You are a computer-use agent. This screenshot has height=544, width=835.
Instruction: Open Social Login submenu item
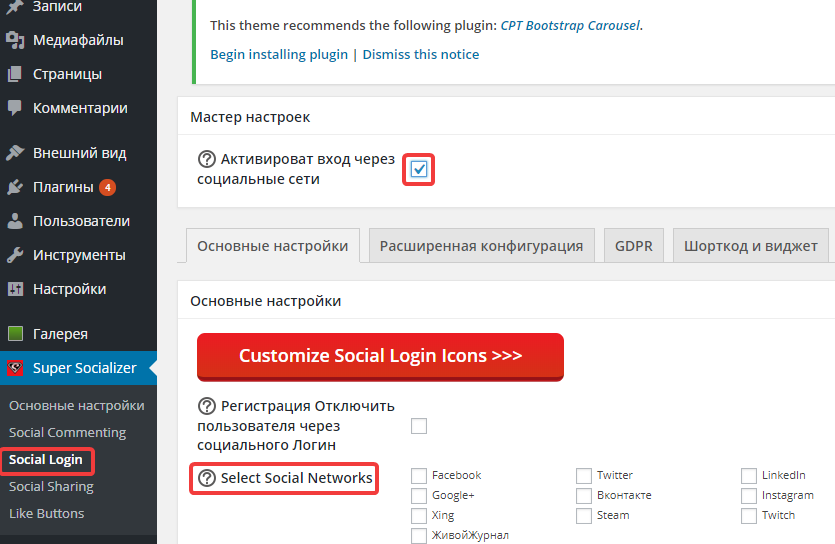46,460
